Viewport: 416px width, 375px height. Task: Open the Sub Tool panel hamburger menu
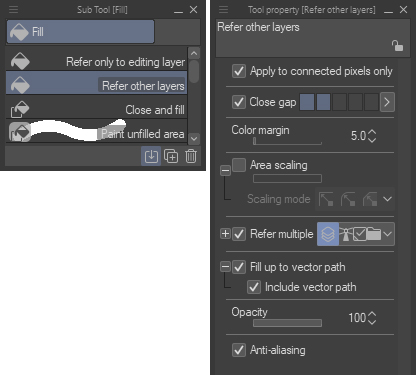point(13,10)
